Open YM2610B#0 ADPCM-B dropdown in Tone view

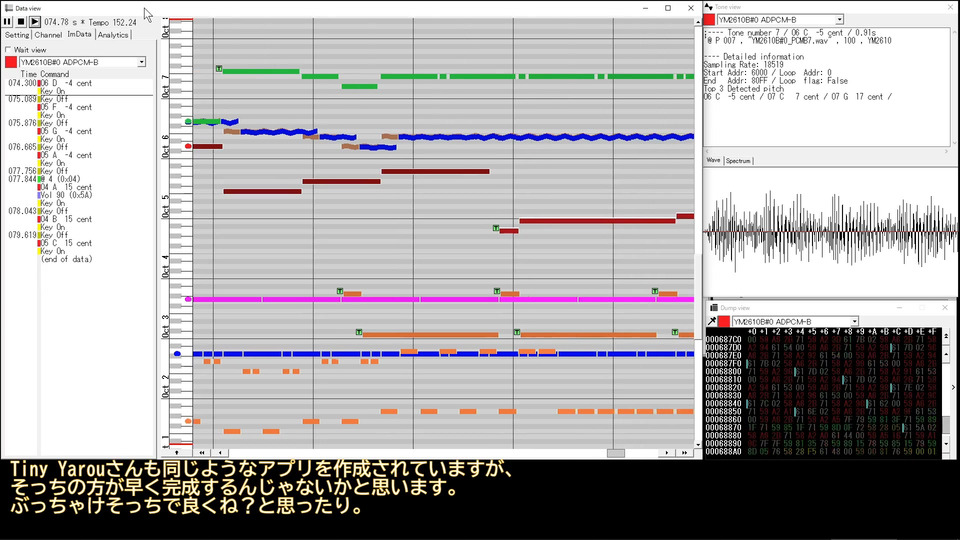point(780,20)
